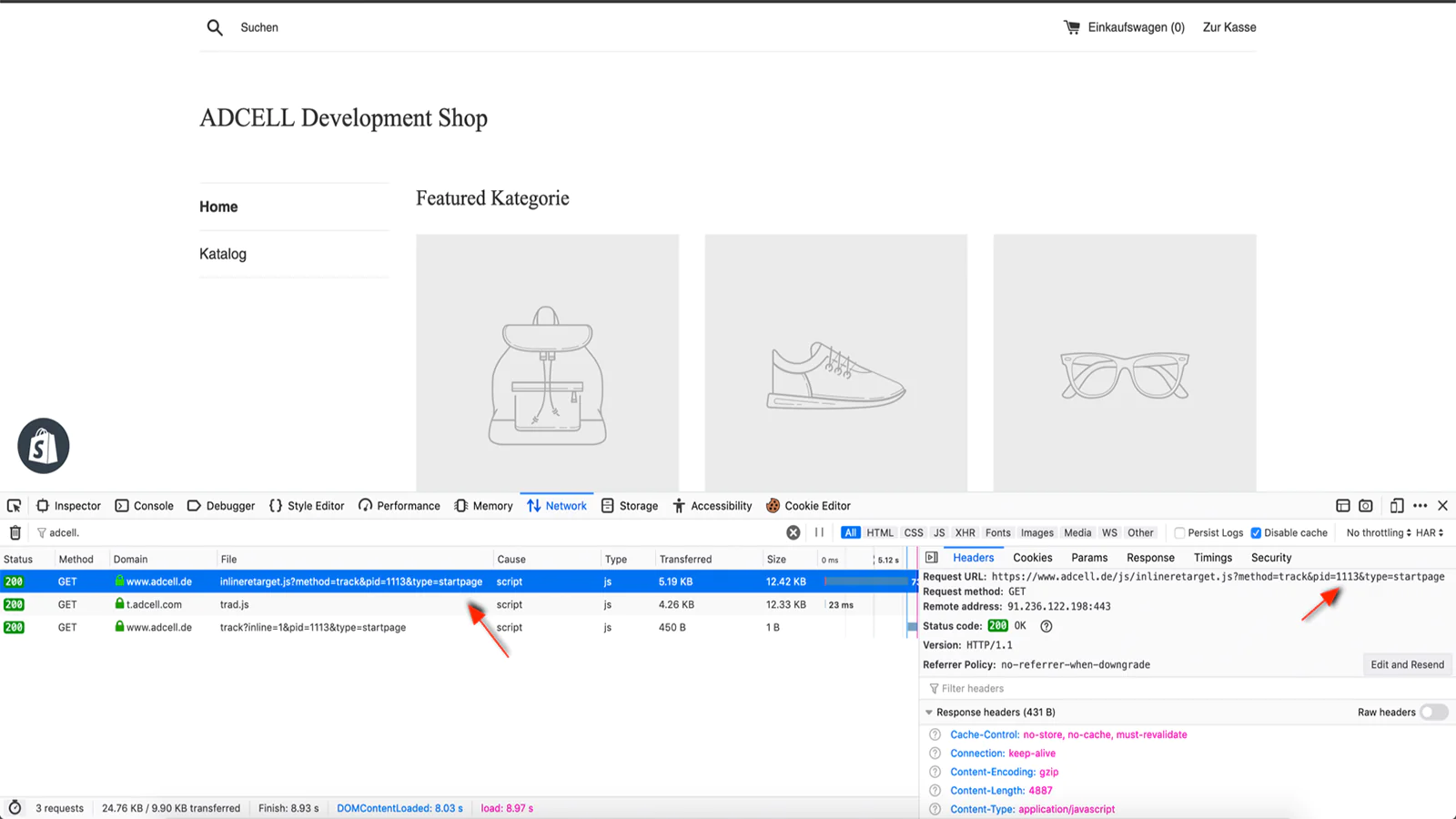
Task: Clear the adcell. filter text
Action: (x=794, y=532)
